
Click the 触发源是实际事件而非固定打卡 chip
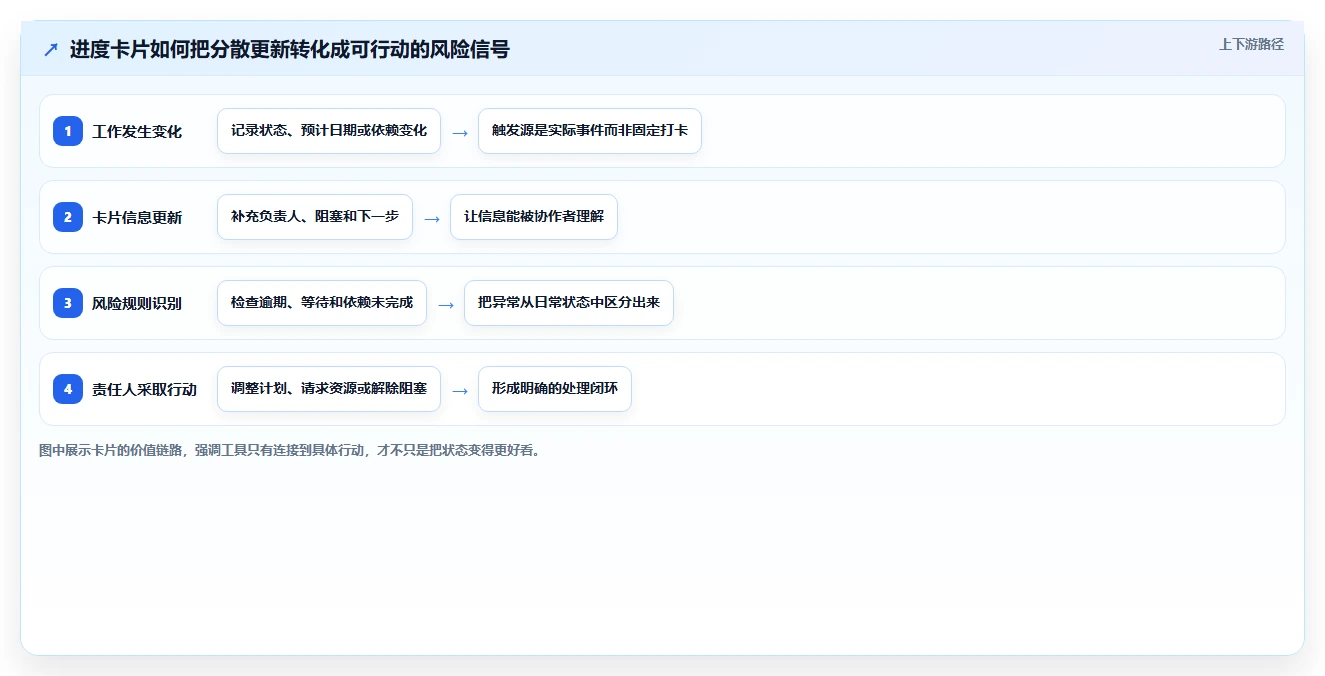[590, 131]
